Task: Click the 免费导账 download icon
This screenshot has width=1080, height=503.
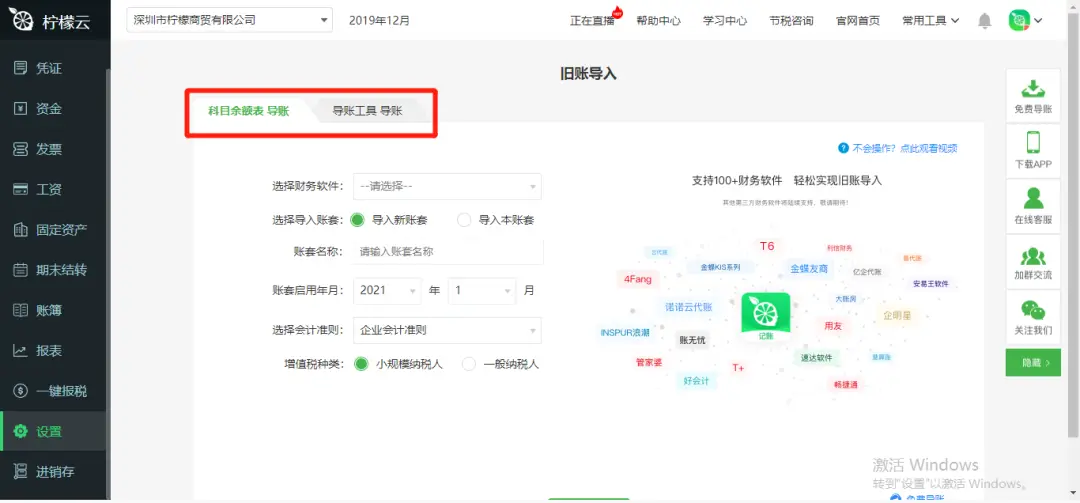Action: point(1033,88)
